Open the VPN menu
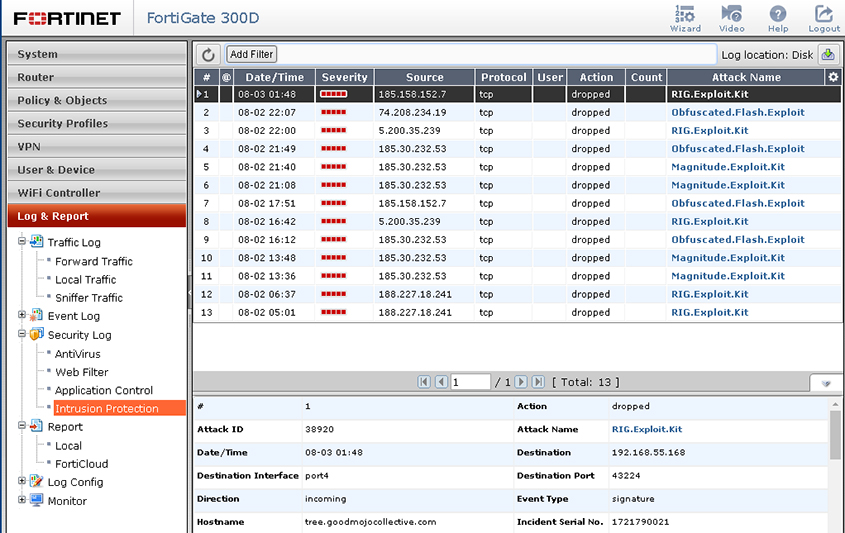This screenshot has width=845, height=533. 97,147
